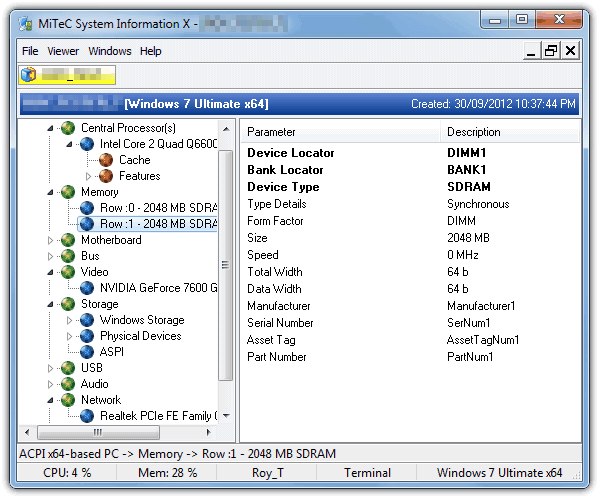Screen dimensions: 599x497
Task: Click the Row :0 memory module icon
Action: pos(87,208)
